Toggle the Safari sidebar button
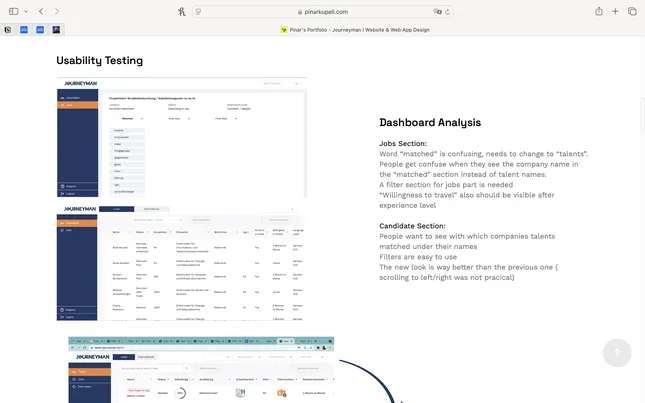This screenshot has height=403, width=645. coord(13,11)
